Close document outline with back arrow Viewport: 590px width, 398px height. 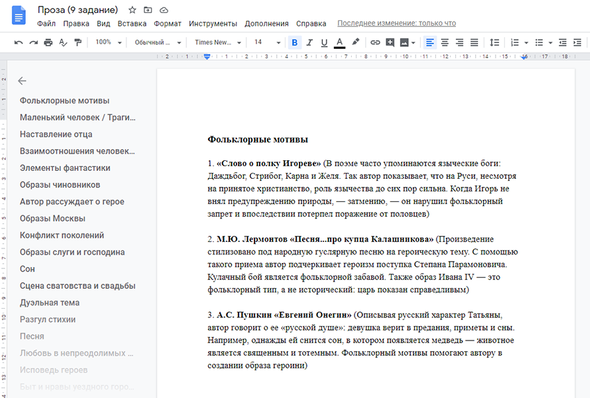22,81
